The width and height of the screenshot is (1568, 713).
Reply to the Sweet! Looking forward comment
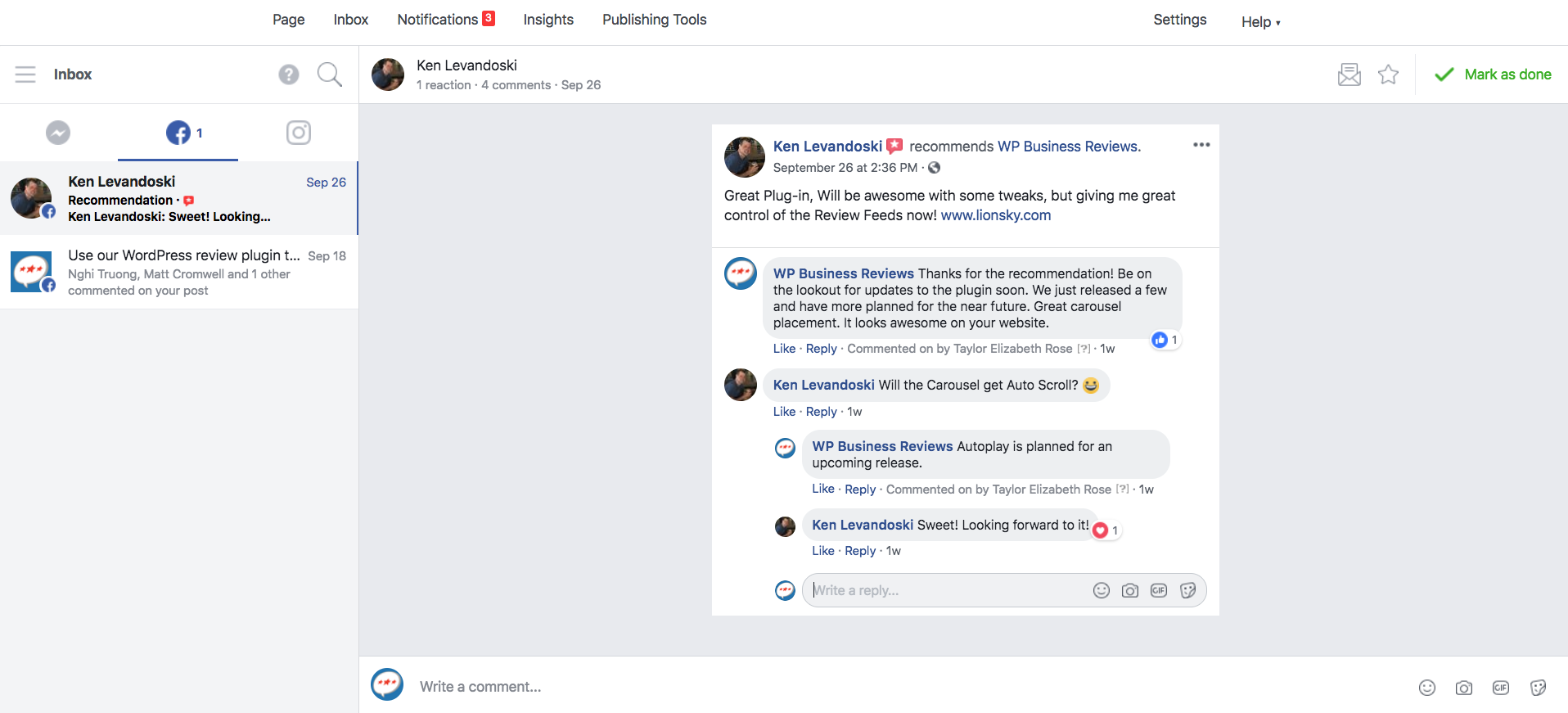pyautogui.click(x=860, y=551)
